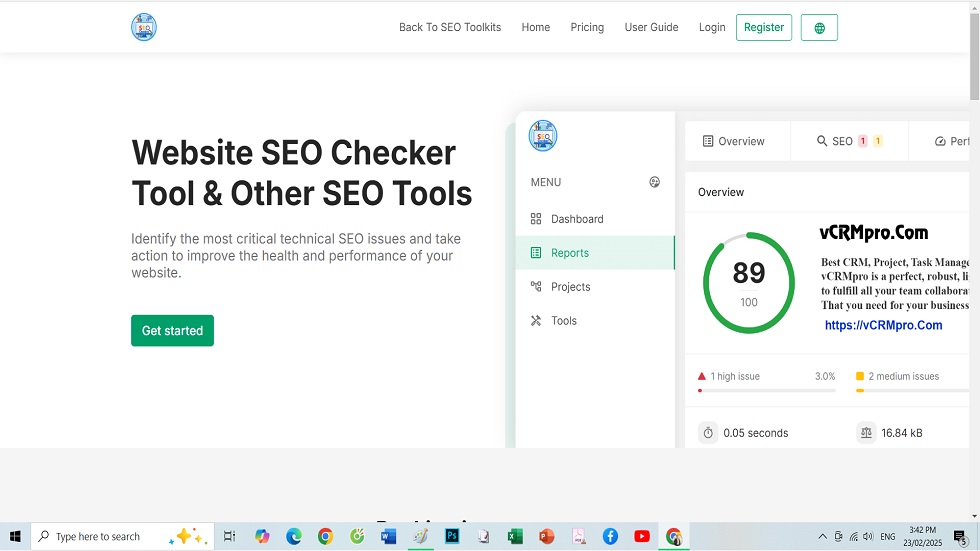Select Dashboard icon in sidebar menu
Image resolution: width=980 pixels, height=551 pixels.
point(536,219)
